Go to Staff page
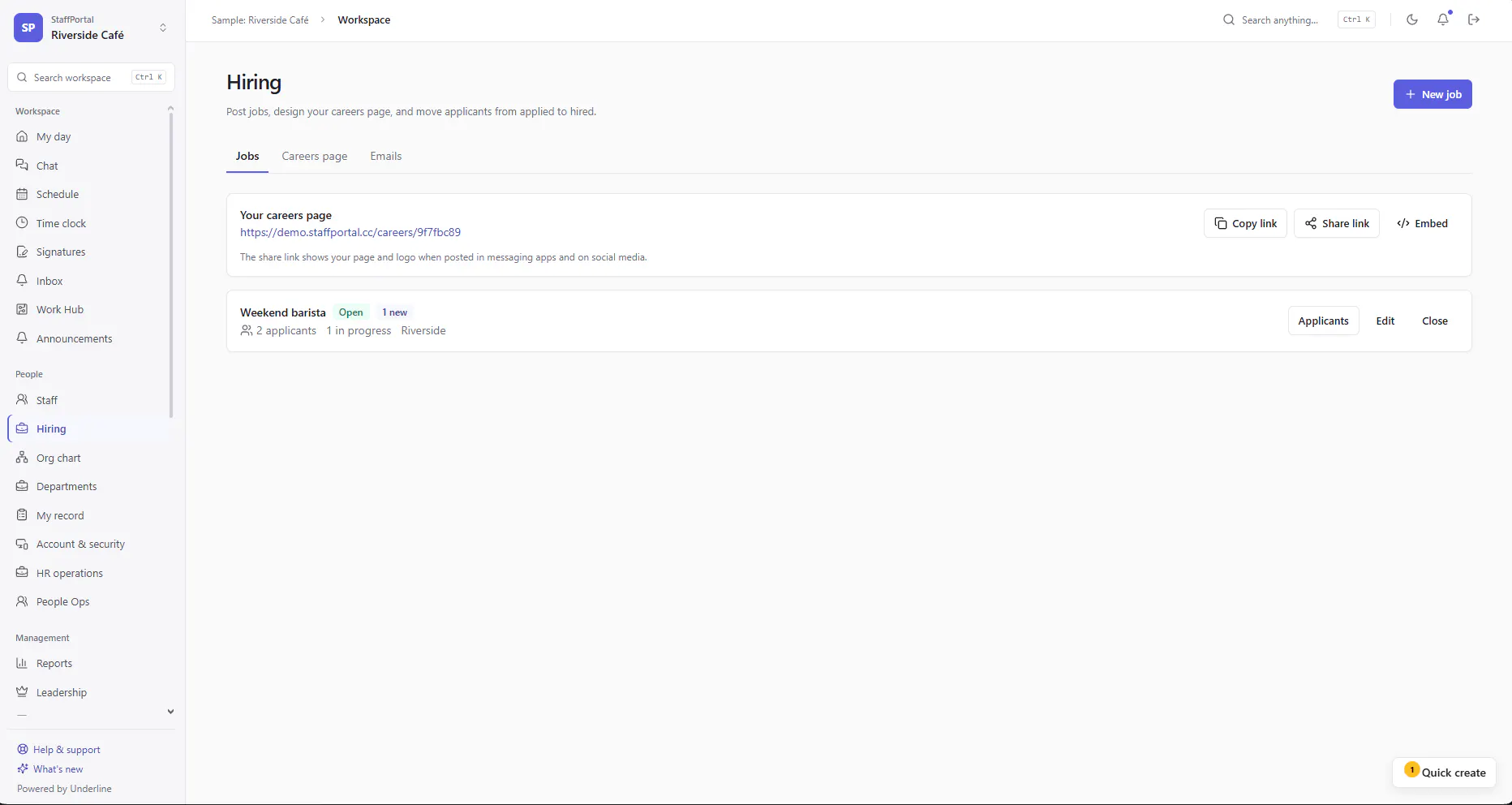This screenshot has width=1512, height=805. click(x=89, y=400)
